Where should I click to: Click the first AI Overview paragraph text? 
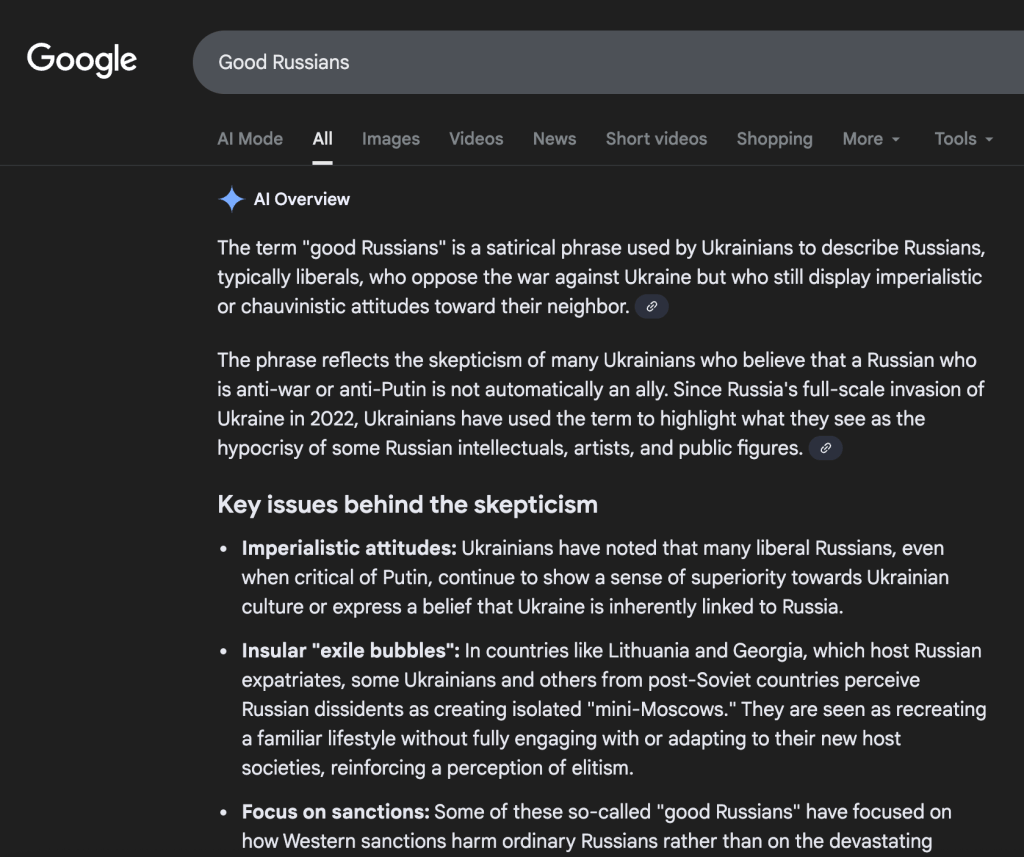click(x=599, y=277)
